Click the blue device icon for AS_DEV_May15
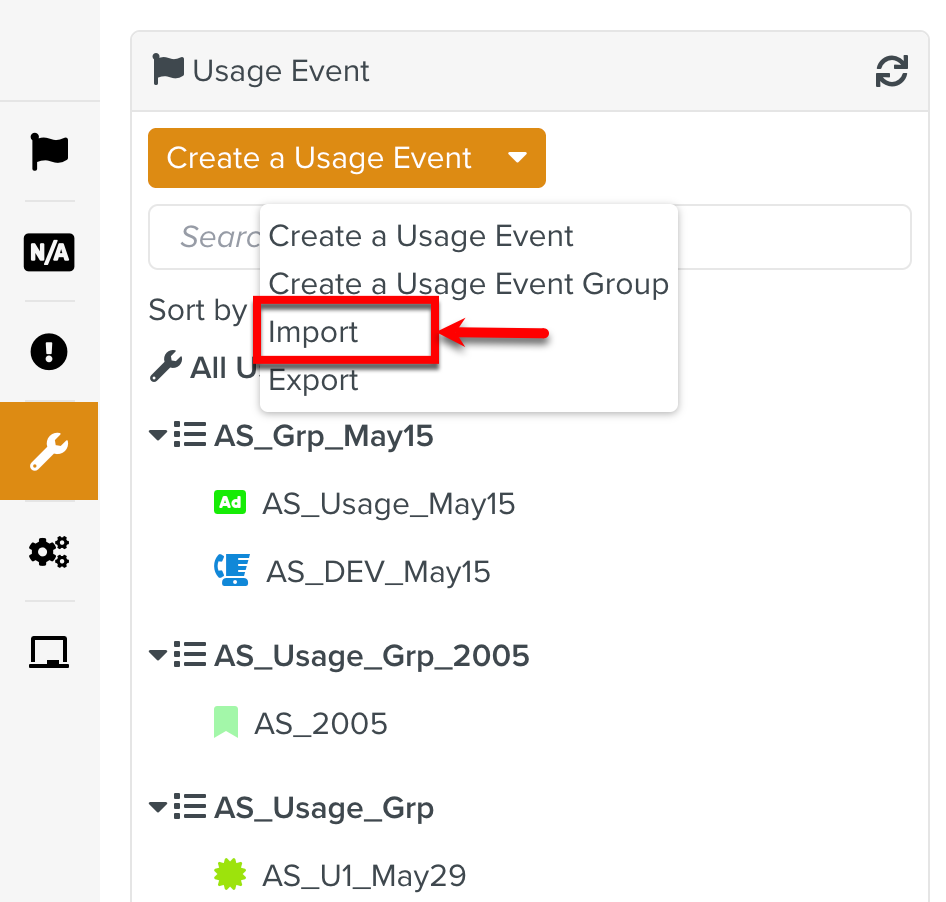Image resolution: width=946 pixels, height=902 pixels. point(232,570)
